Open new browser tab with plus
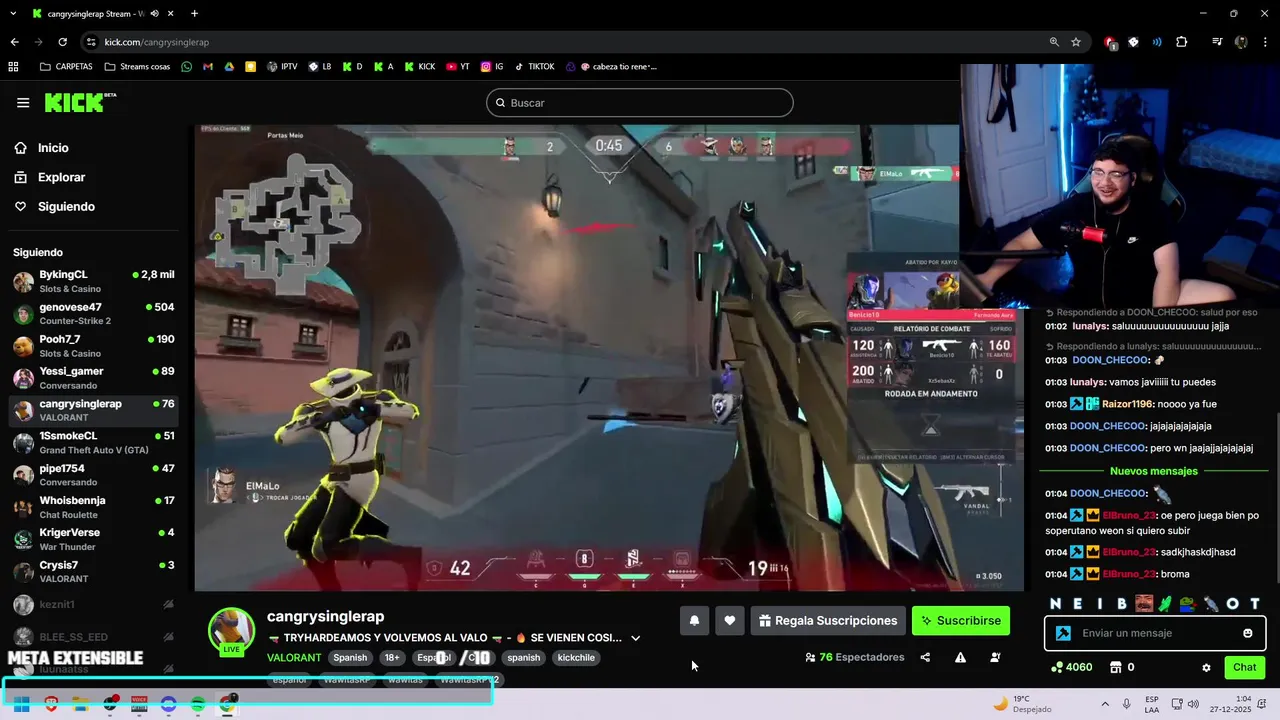Screen dimensions: 1280x720 [x=194, y=14]
